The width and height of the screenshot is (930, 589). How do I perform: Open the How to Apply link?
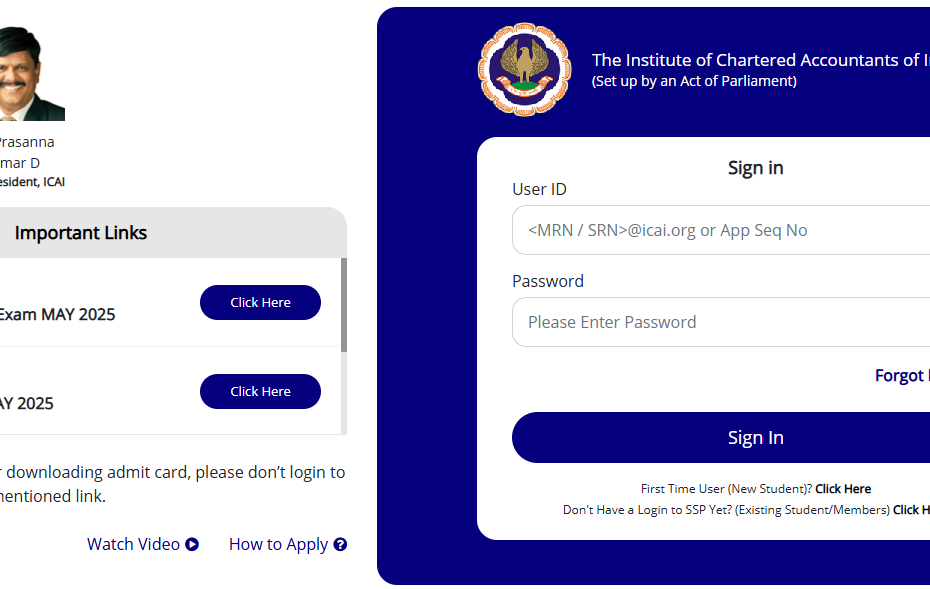tap(278, 545)
